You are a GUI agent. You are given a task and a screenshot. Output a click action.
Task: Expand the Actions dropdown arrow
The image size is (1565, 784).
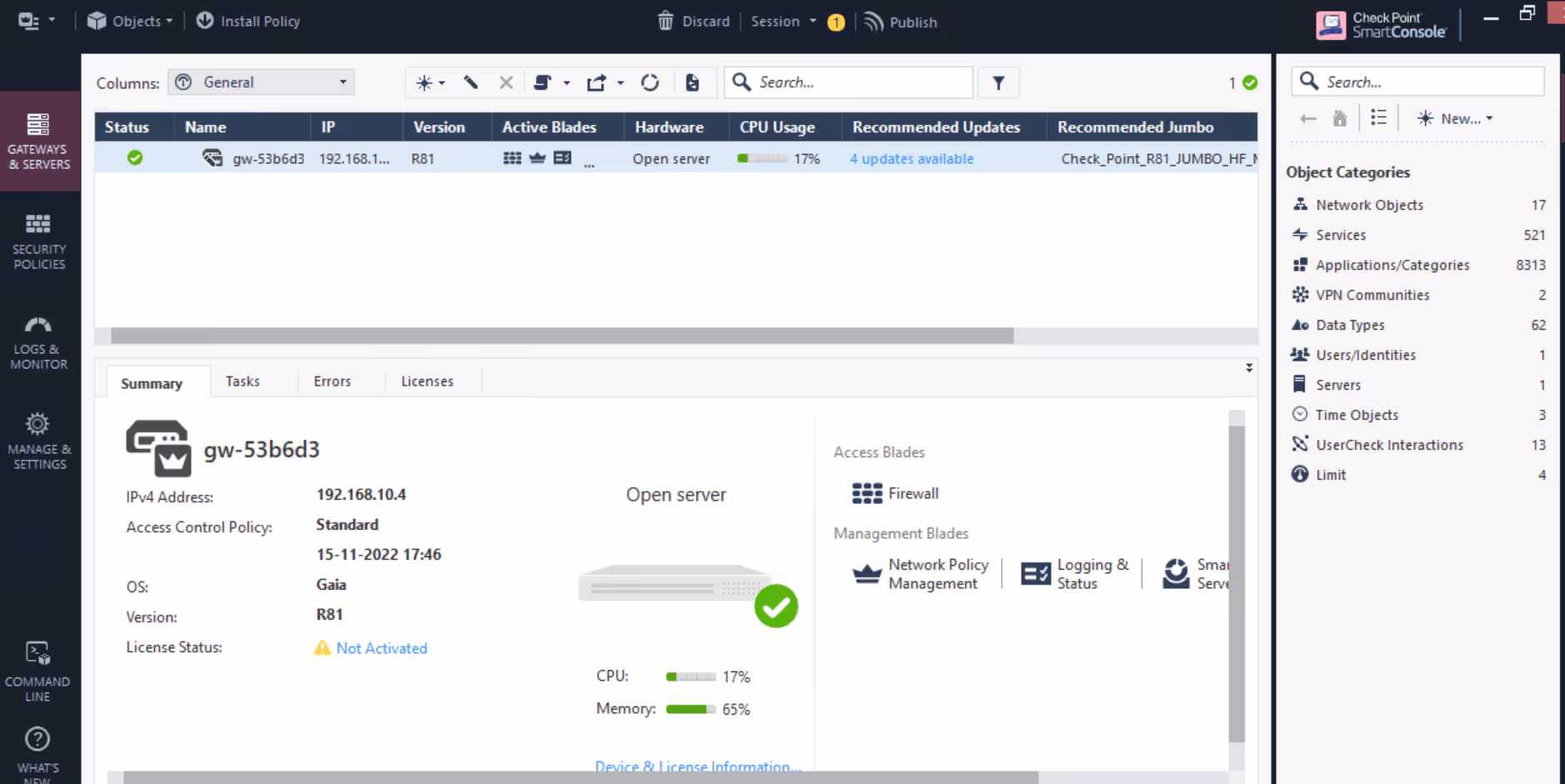click(620, 82)
